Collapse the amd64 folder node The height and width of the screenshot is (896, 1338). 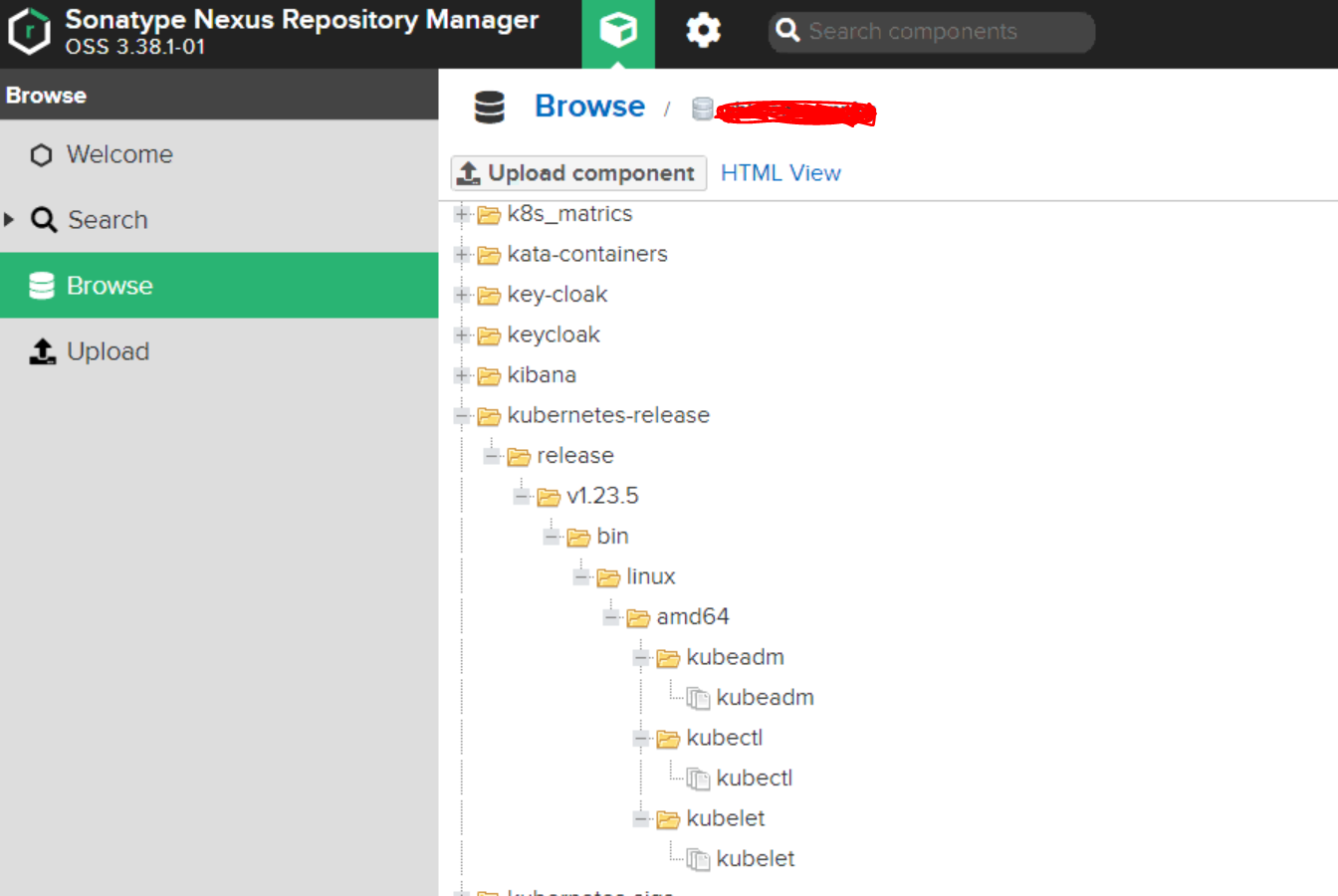(611, 617)
